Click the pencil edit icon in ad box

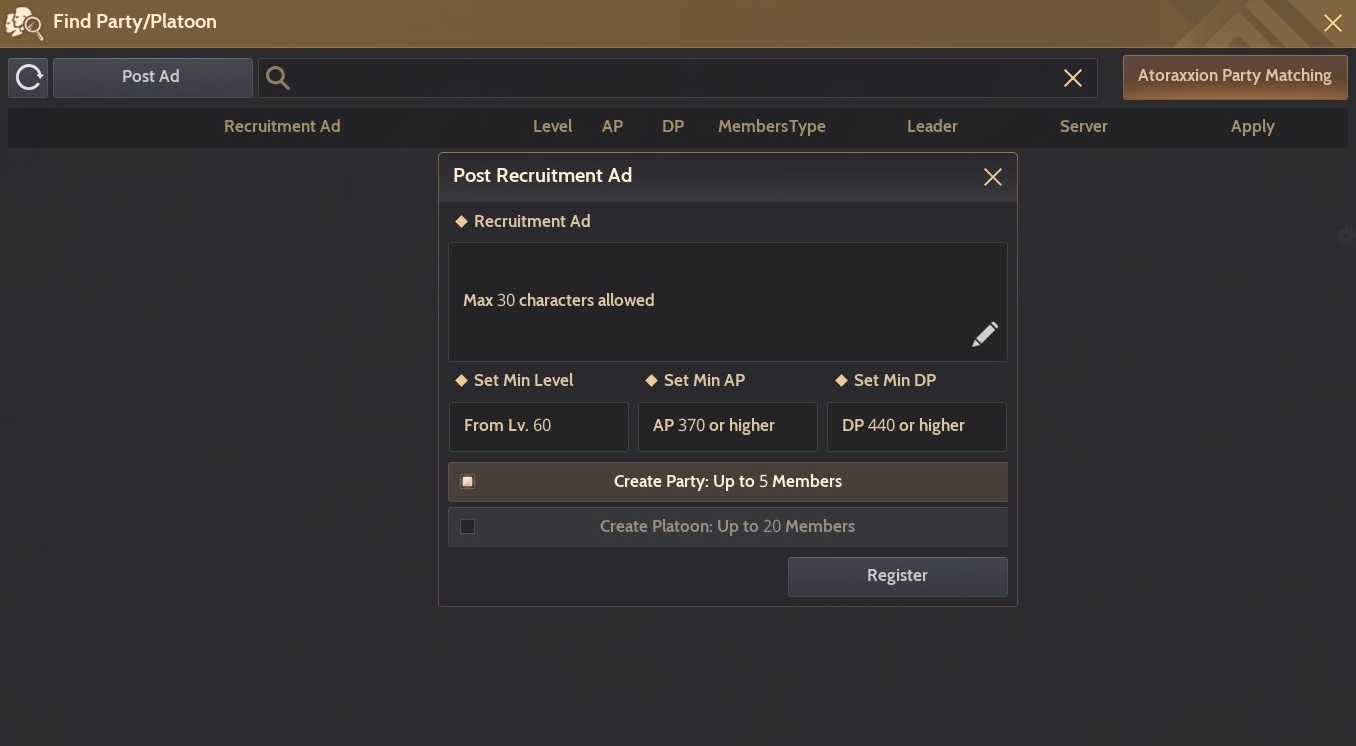[984, 335]
